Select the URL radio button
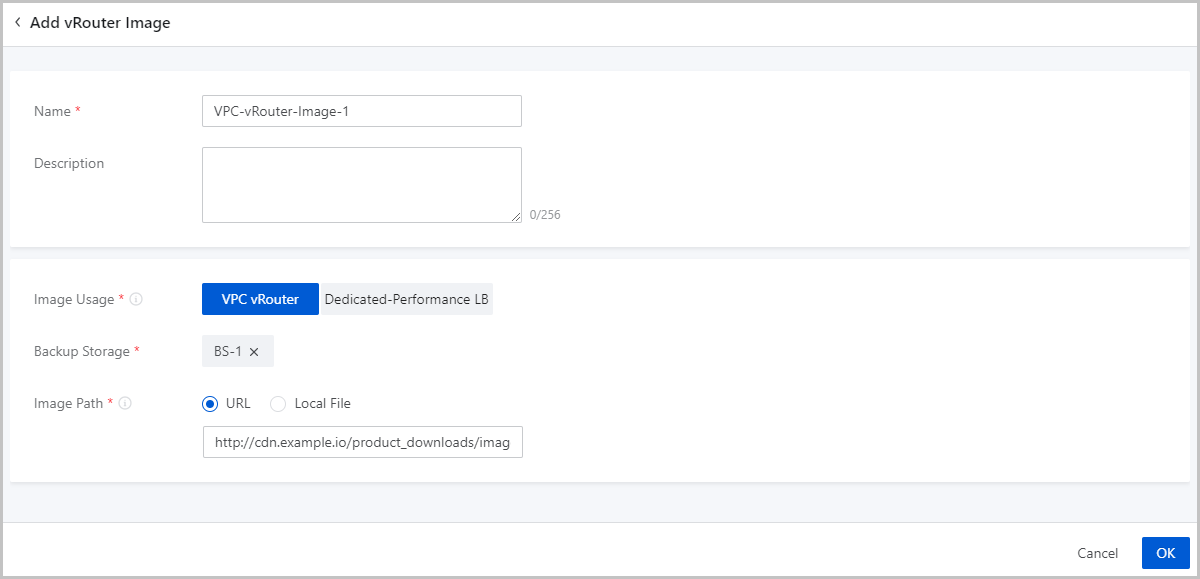Viewport: 1200px width, 579px height. click(x=210, y=404)
